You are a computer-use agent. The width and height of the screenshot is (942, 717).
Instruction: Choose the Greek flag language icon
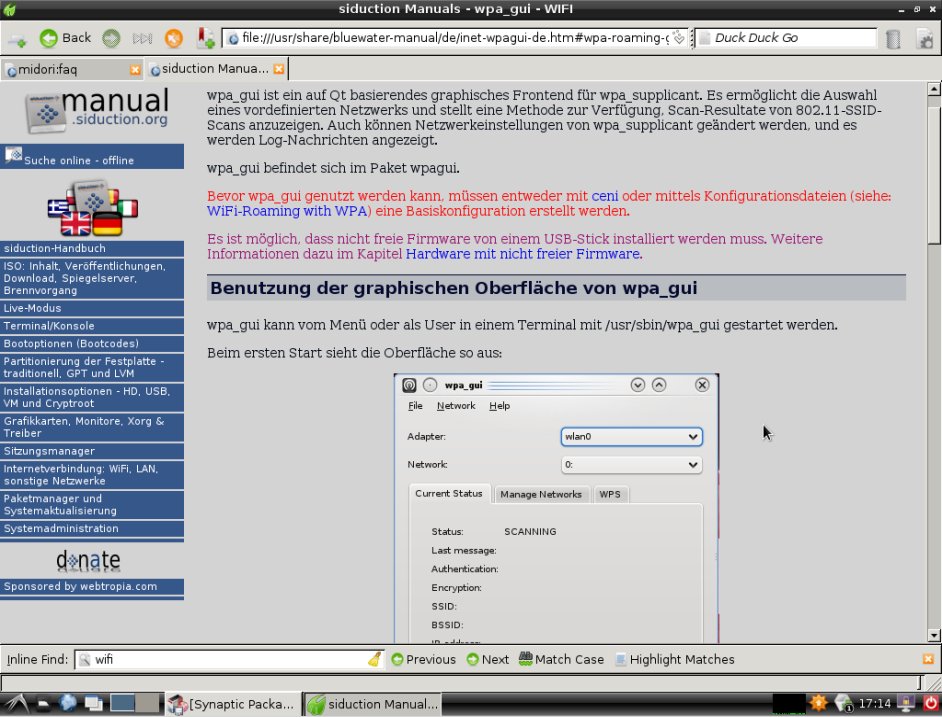[x=58, y=208]
